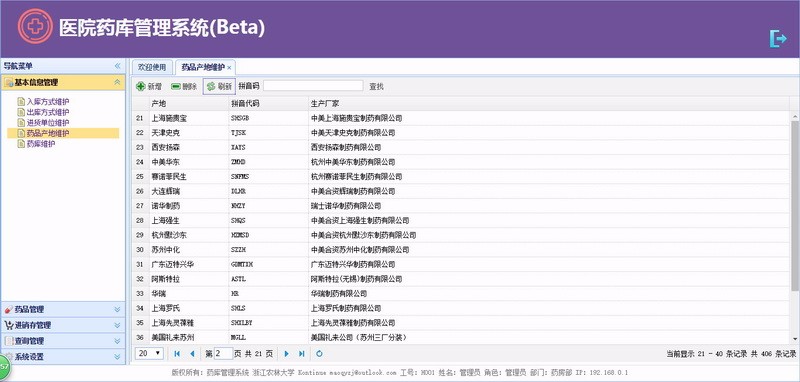Close the 药品产地维护 tab
800x382 pixels.
click(229, 67)
